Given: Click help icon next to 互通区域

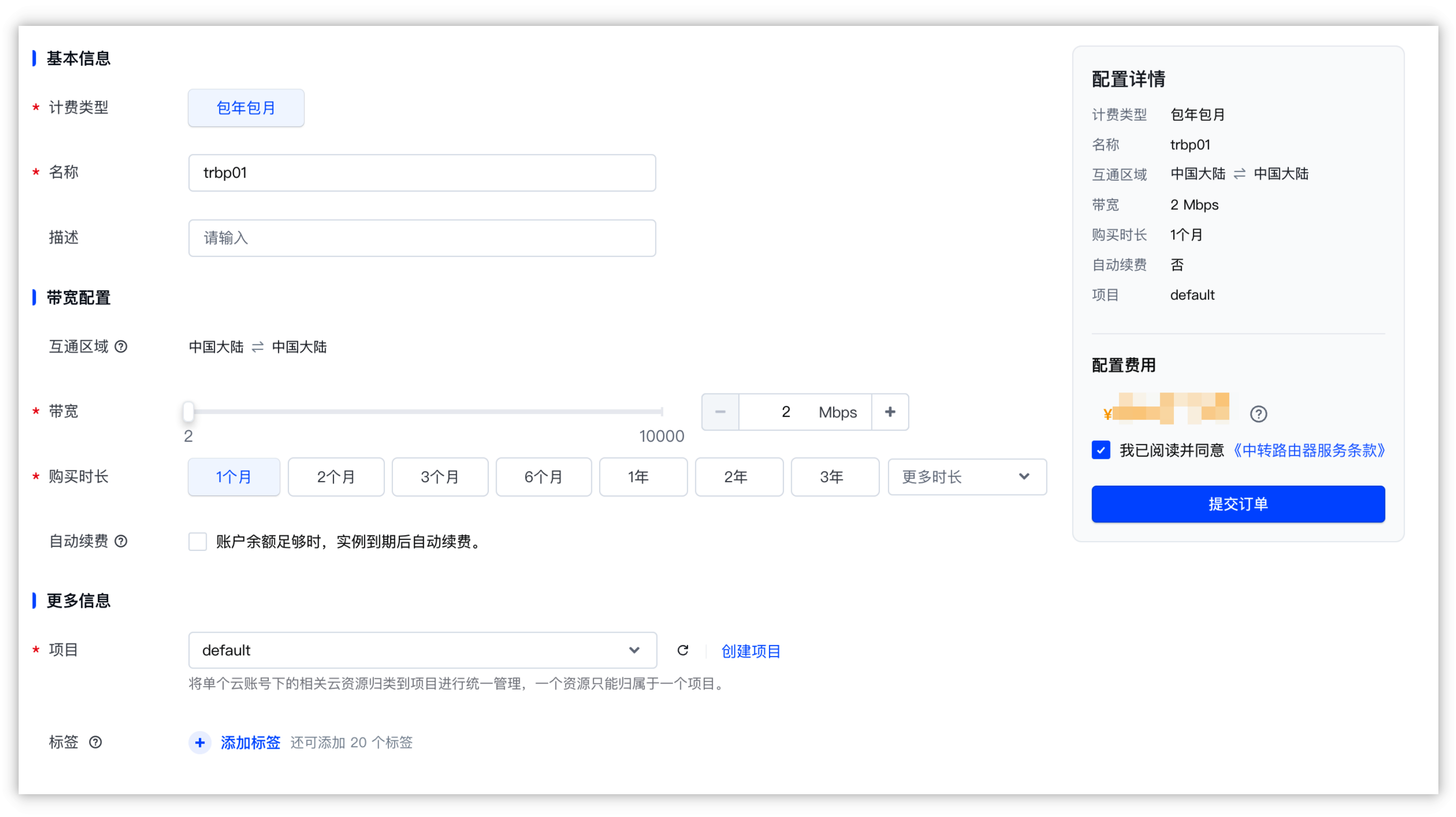Looking at the screenshot, I should 121,346.
